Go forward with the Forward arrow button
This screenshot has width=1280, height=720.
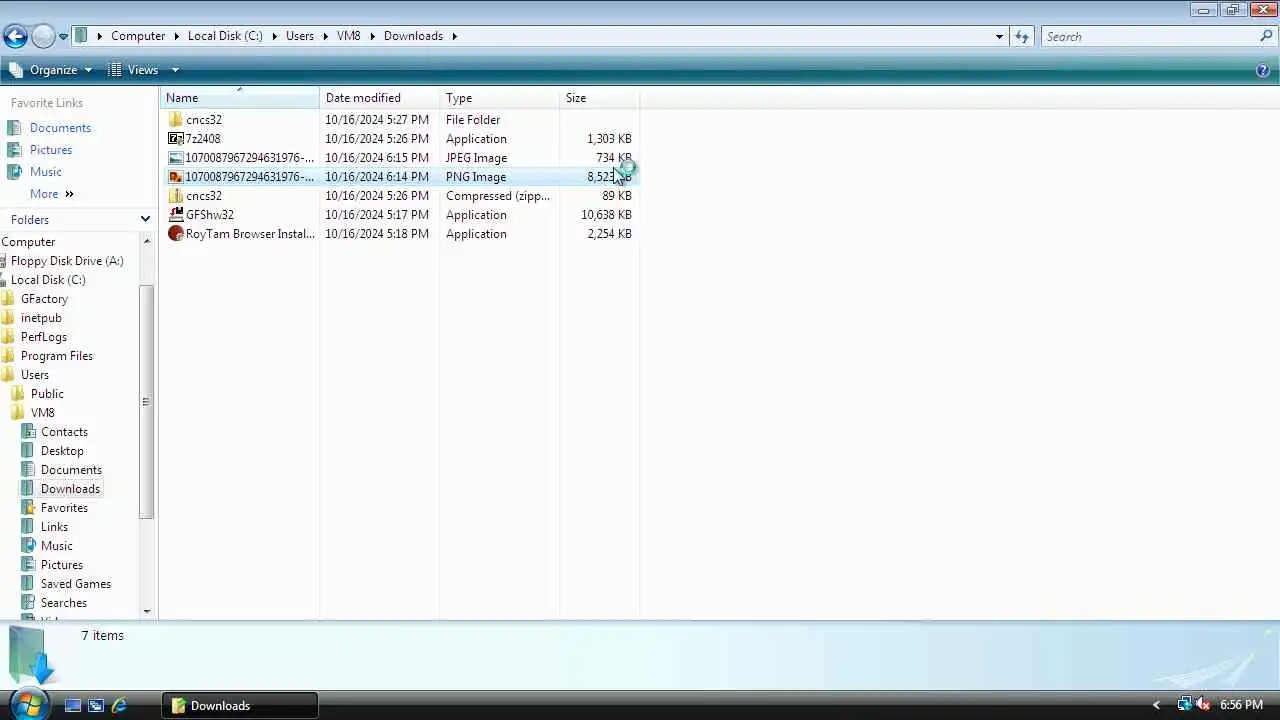(43, 36)
